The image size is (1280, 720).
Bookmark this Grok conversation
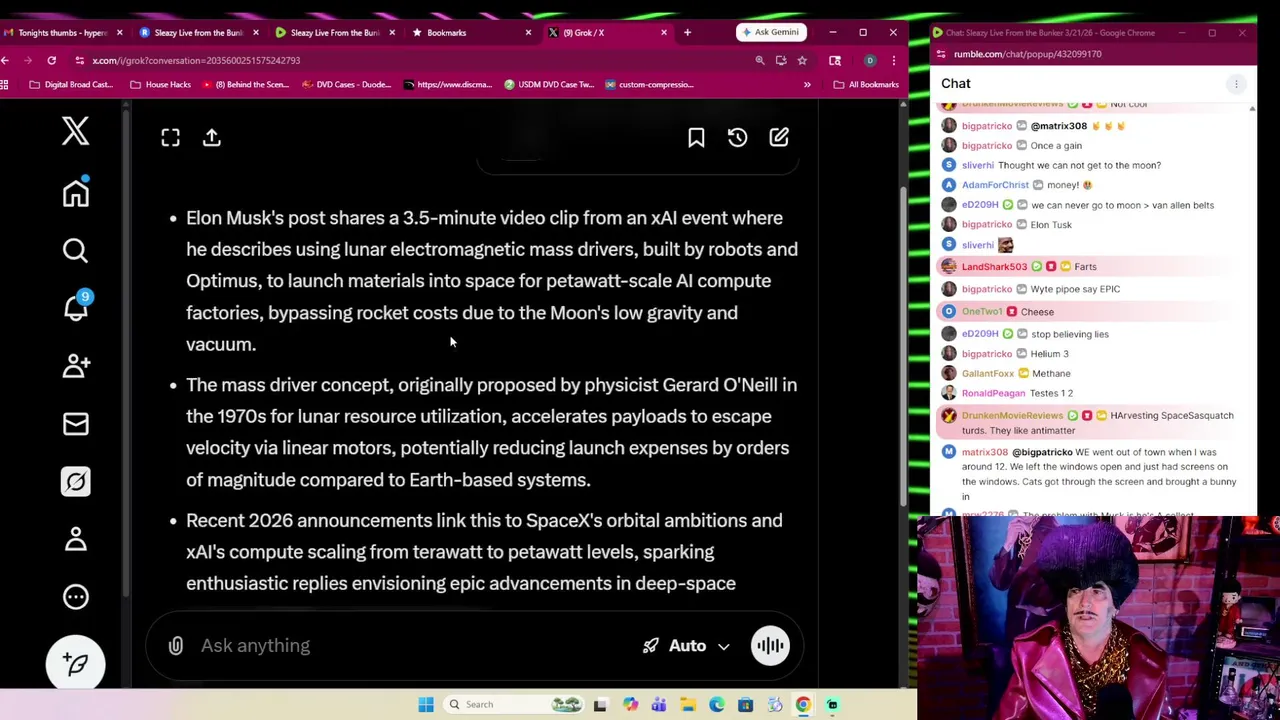[696, 137]
